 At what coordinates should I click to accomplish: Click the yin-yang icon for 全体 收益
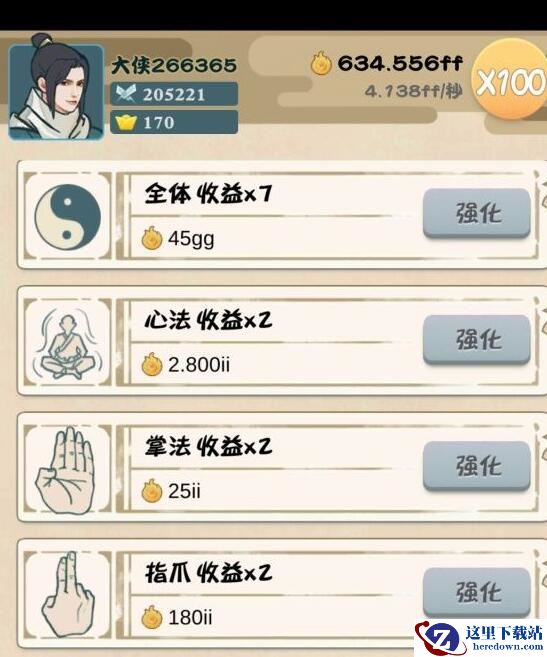click(67, 217)
